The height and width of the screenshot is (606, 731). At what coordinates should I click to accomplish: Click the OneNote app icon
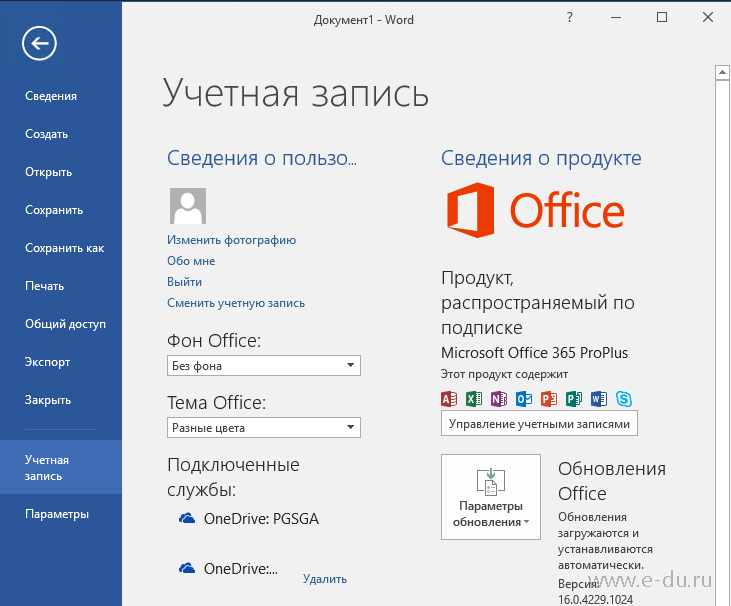point(499,399)
